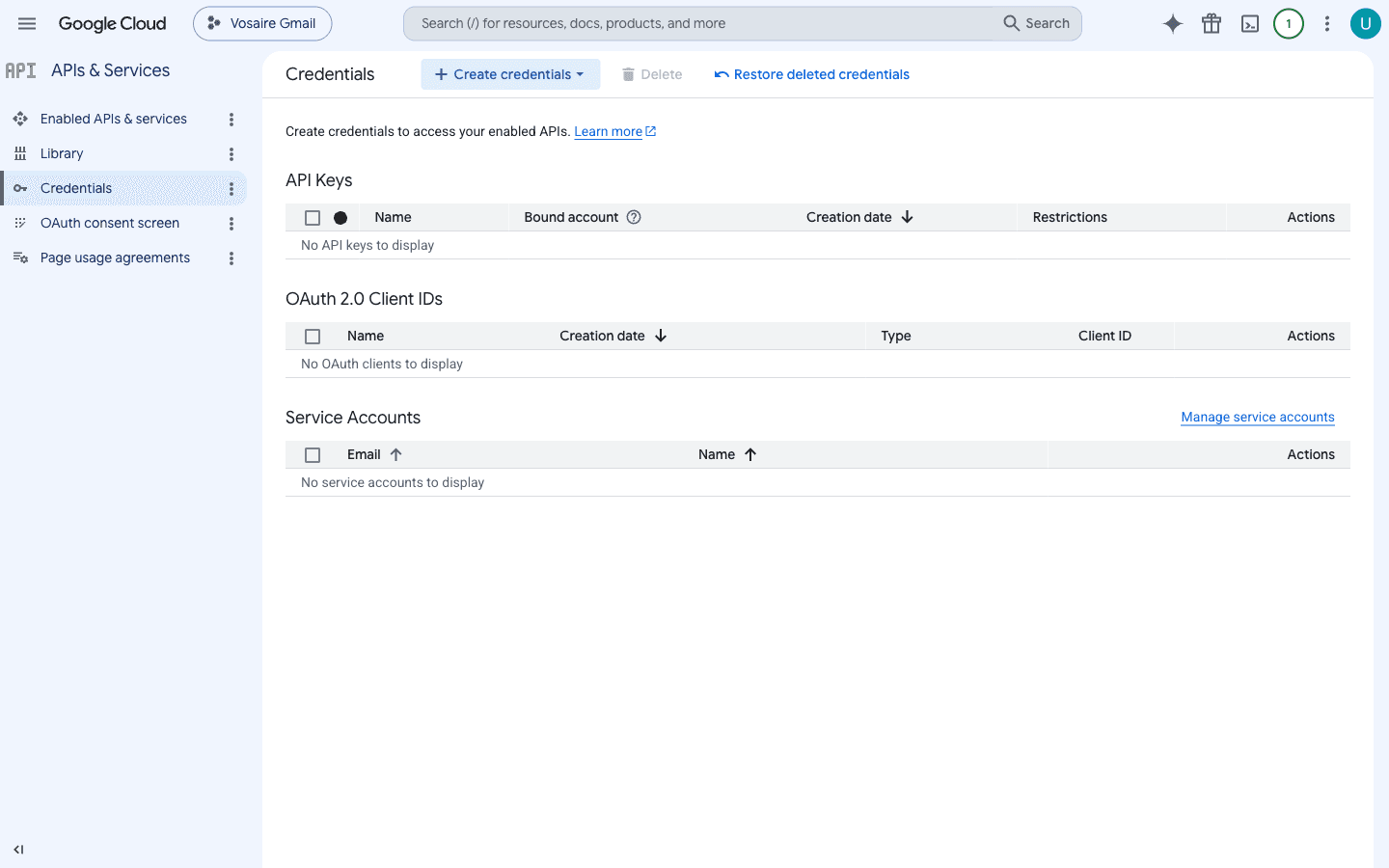Image resolution: width=1389 pixels, height=868 pixels.
Task: Open more options for Credentials item
Action: [x=231, y=188]
